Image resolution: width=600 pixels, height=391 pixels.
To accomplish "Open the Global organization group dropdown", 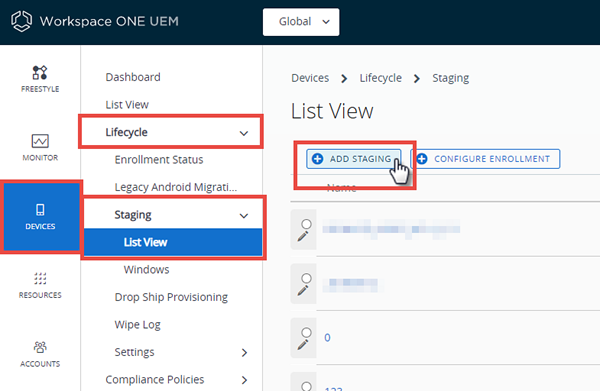I will [x=301, y=22].
